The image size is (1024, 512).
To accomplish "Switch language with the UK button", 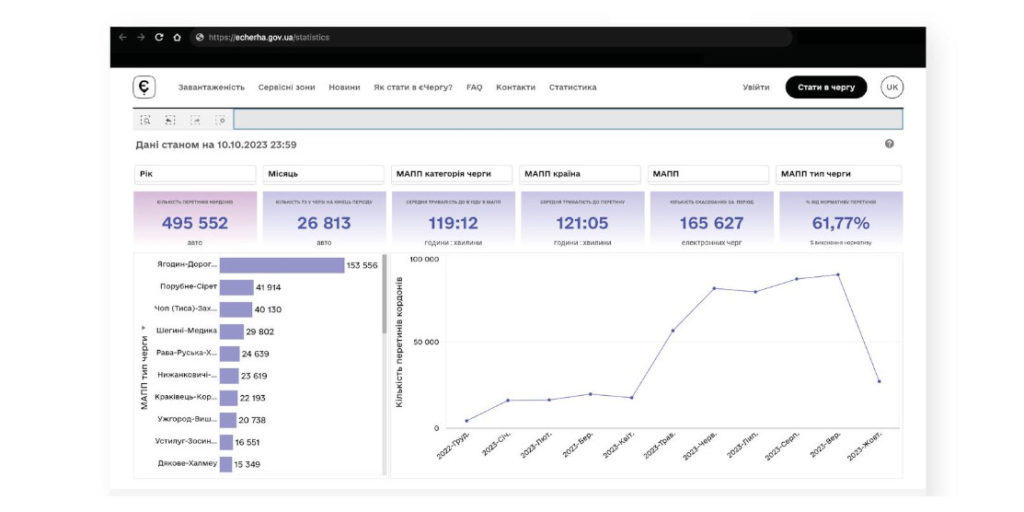I will pyautogui.click(x=892, y=87).
